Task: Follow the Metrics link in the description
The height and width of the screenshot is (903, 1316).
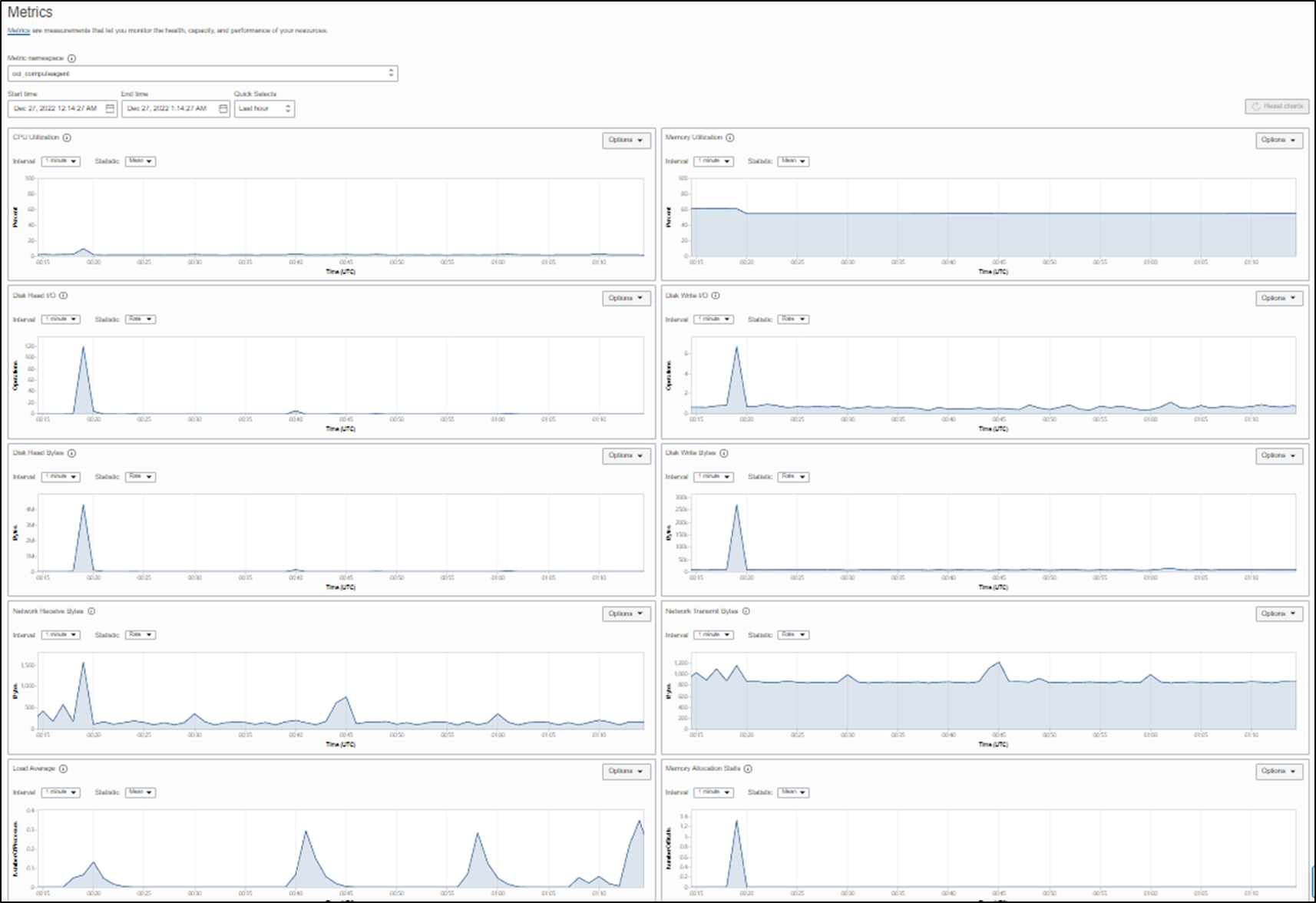Action: [x=18, y=31]
